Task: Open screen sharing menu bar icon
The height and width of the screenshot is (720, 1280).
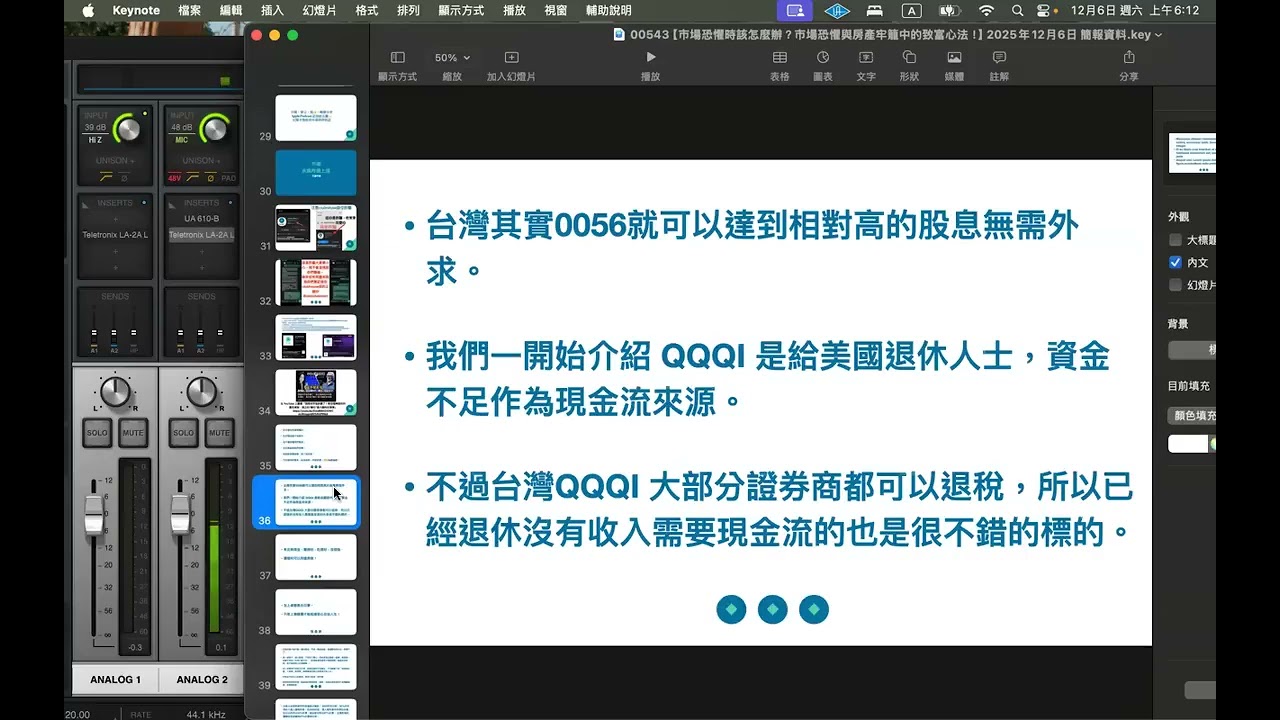Action: (x=796, y=10)
